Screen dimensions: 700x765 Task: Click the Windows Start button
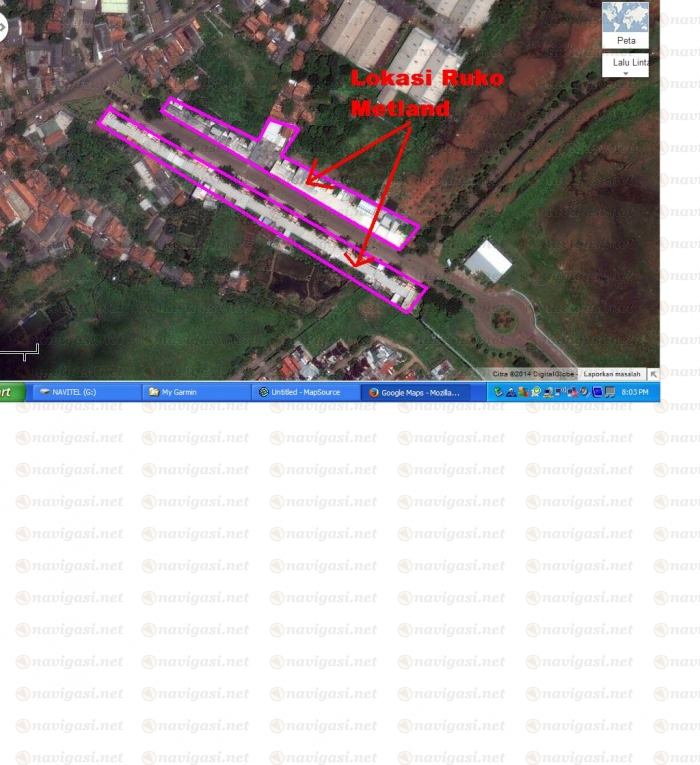tap(10, 392)
